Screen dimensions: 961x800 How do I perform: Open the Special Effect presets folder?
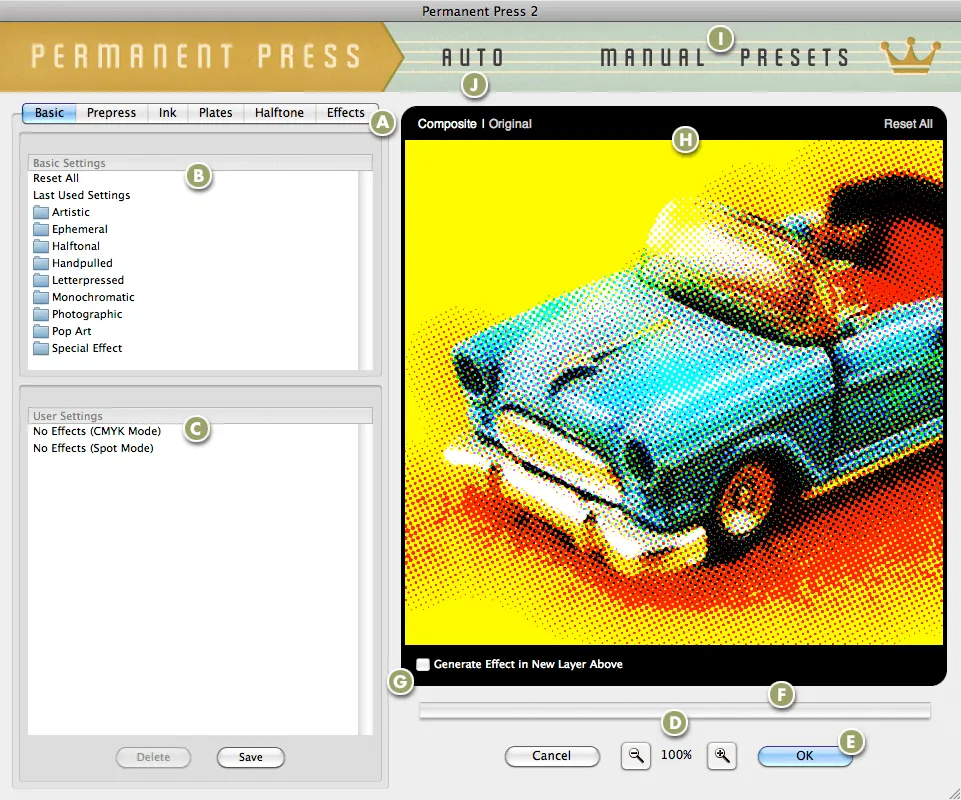85,347
